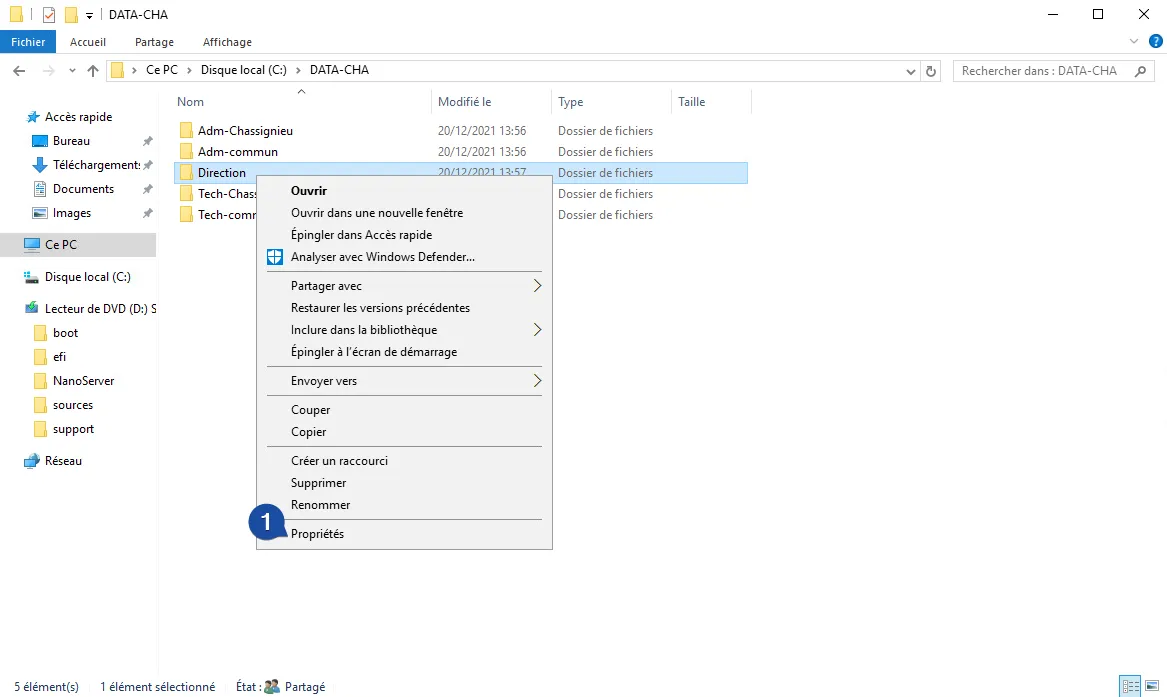Select Réseau in the navigation pane
The image size is (1167, 697).
point(63,461)
